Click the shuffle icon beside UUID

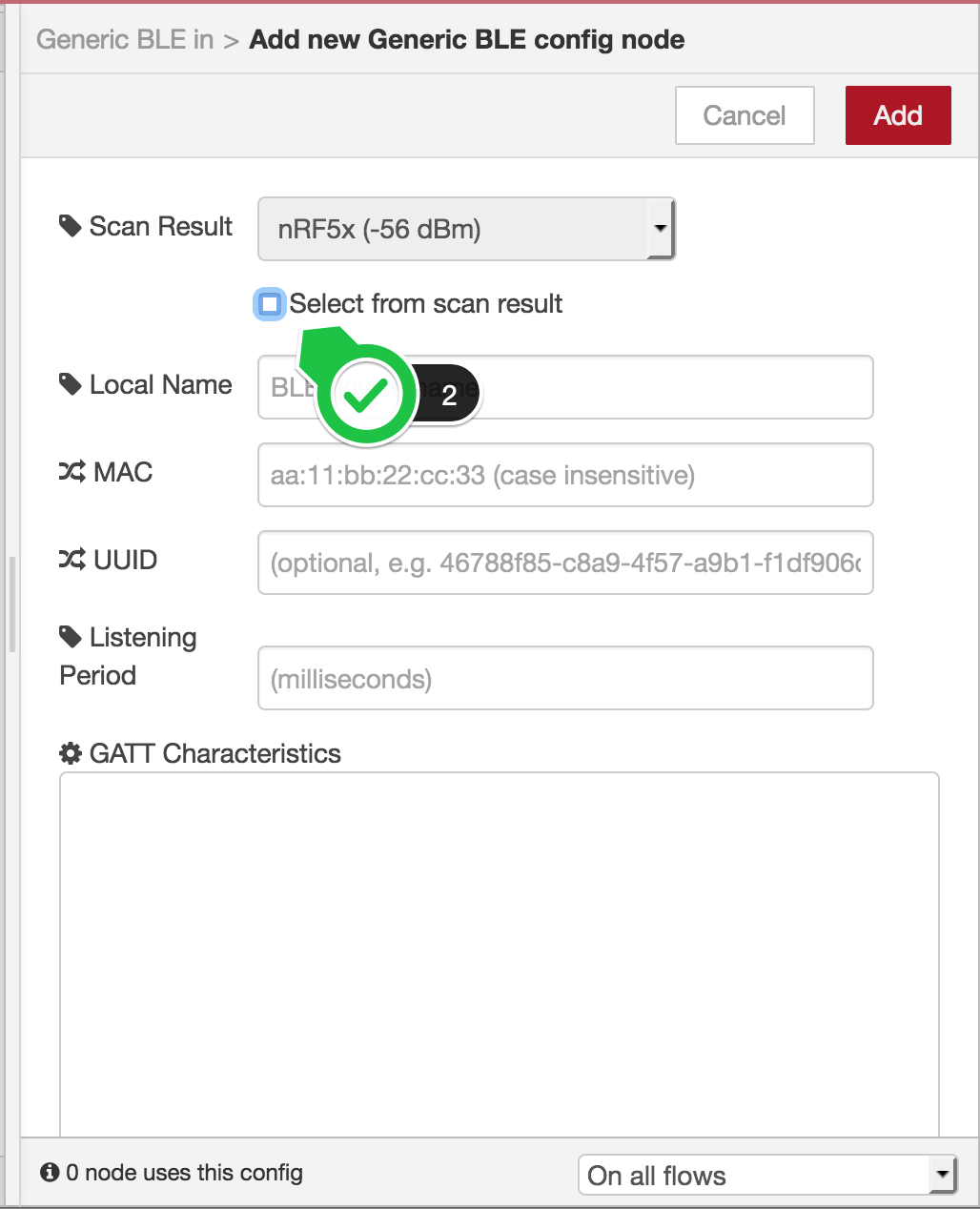tap(71, 560)
